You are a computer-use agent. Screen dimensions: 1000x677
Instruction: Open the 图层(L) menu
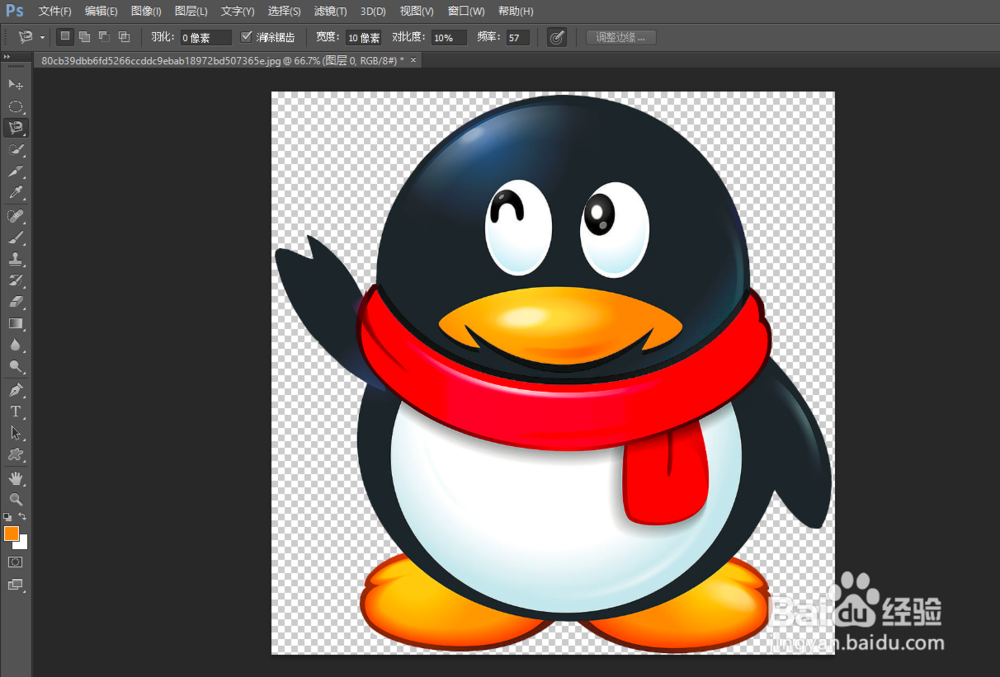(x=191, y=11)
